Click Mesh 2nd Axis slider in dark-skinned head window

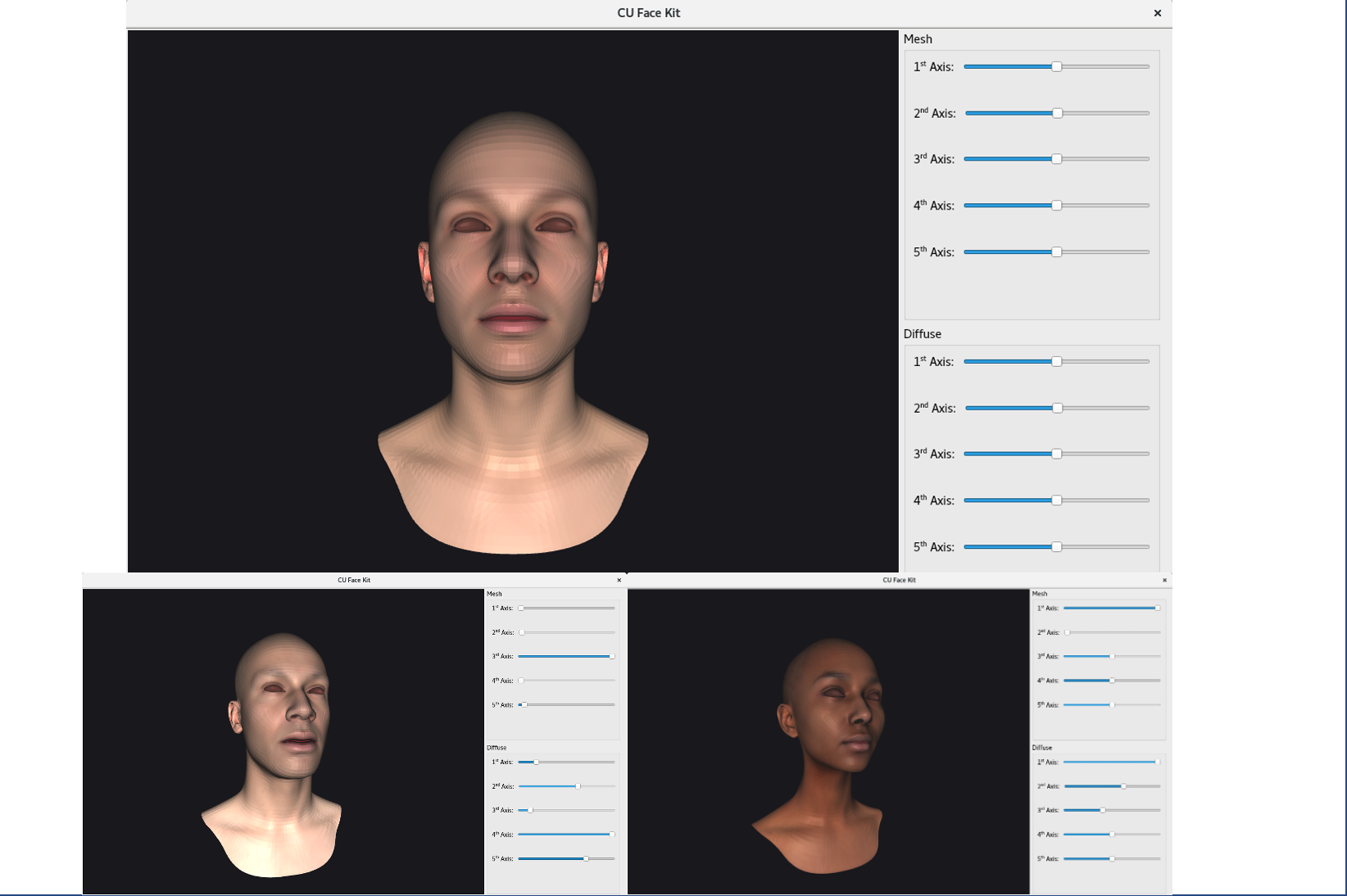1112,632
